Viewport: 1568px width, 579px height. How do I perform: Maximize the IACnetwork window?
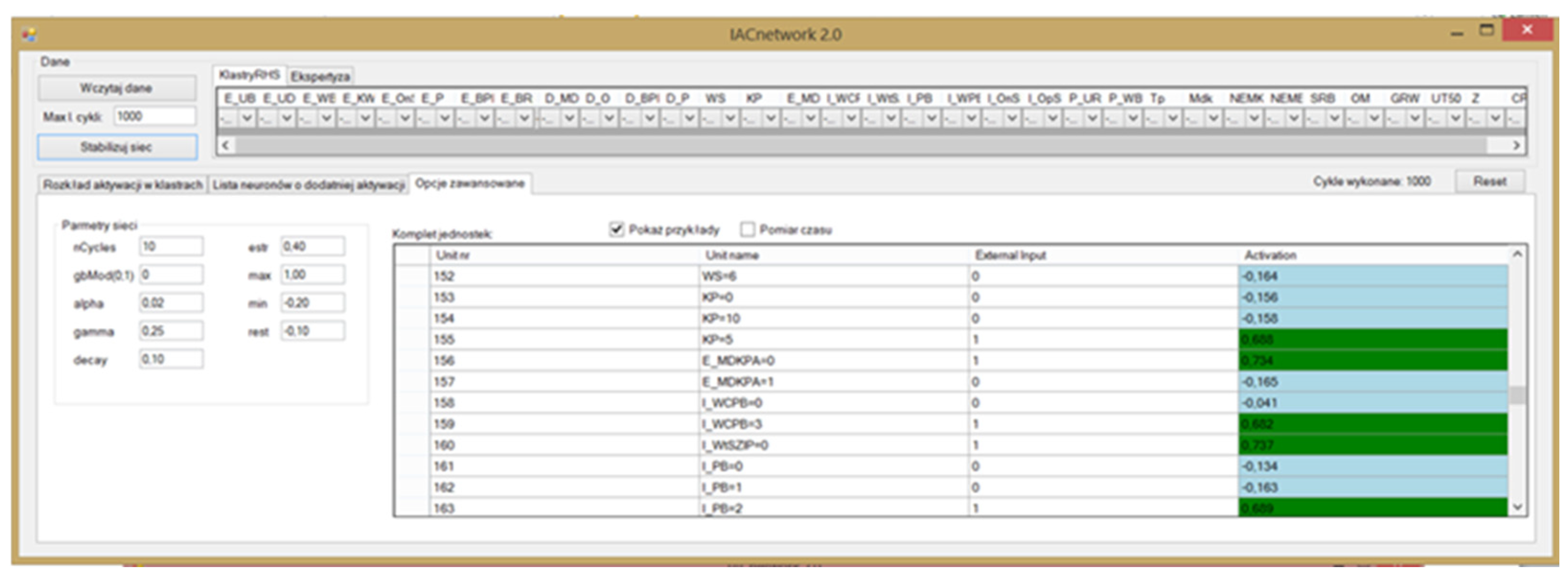tap(1487, 31)
